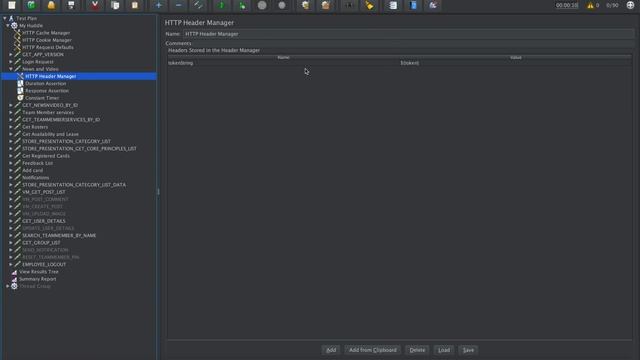Viewport: 640px width, 360px height.
Task: Click Start no pauses toolbar icon
Action: pyautogui.click(x=242, y=5)
